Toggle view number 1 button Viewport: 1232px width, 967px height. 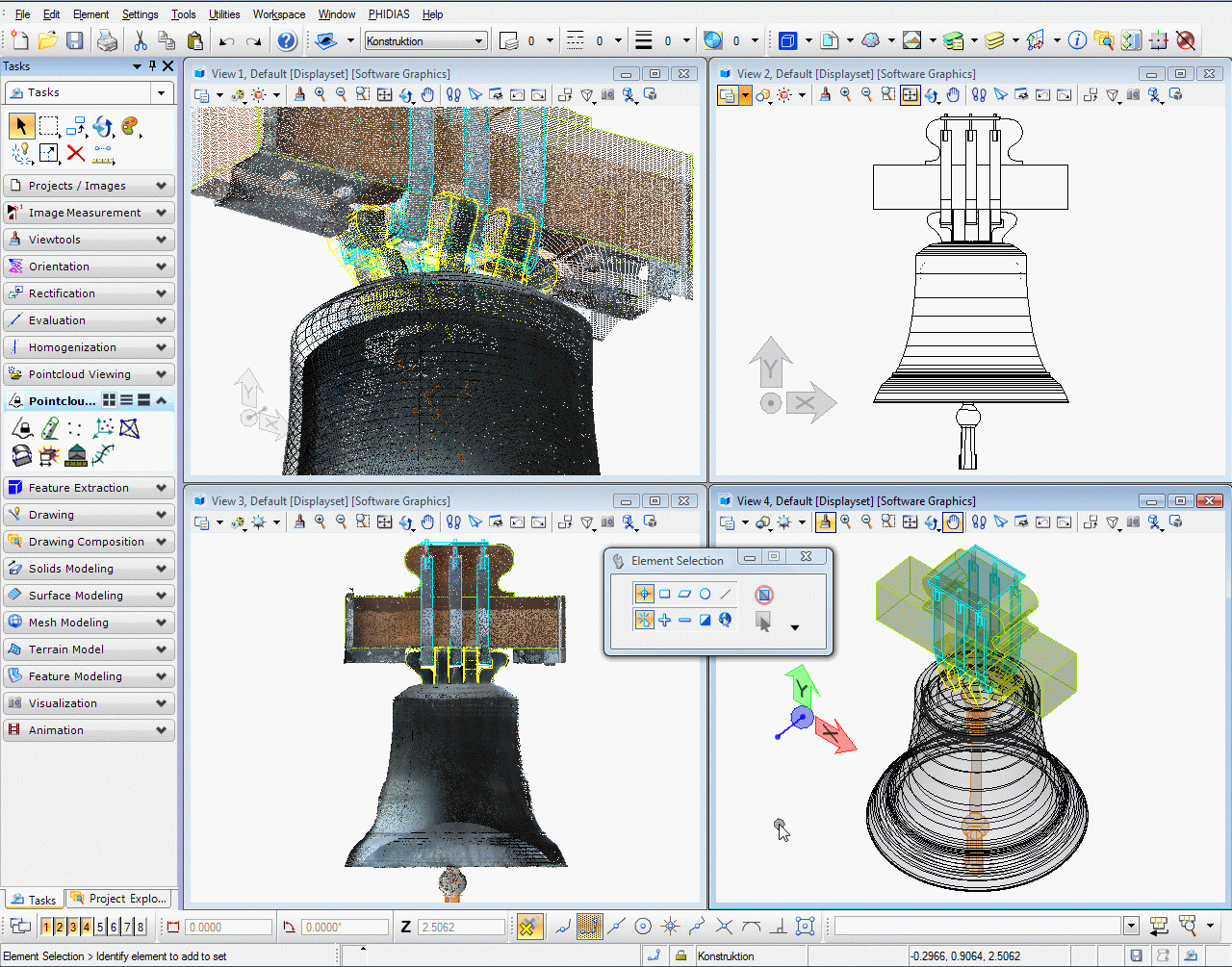tap(46, 927)
